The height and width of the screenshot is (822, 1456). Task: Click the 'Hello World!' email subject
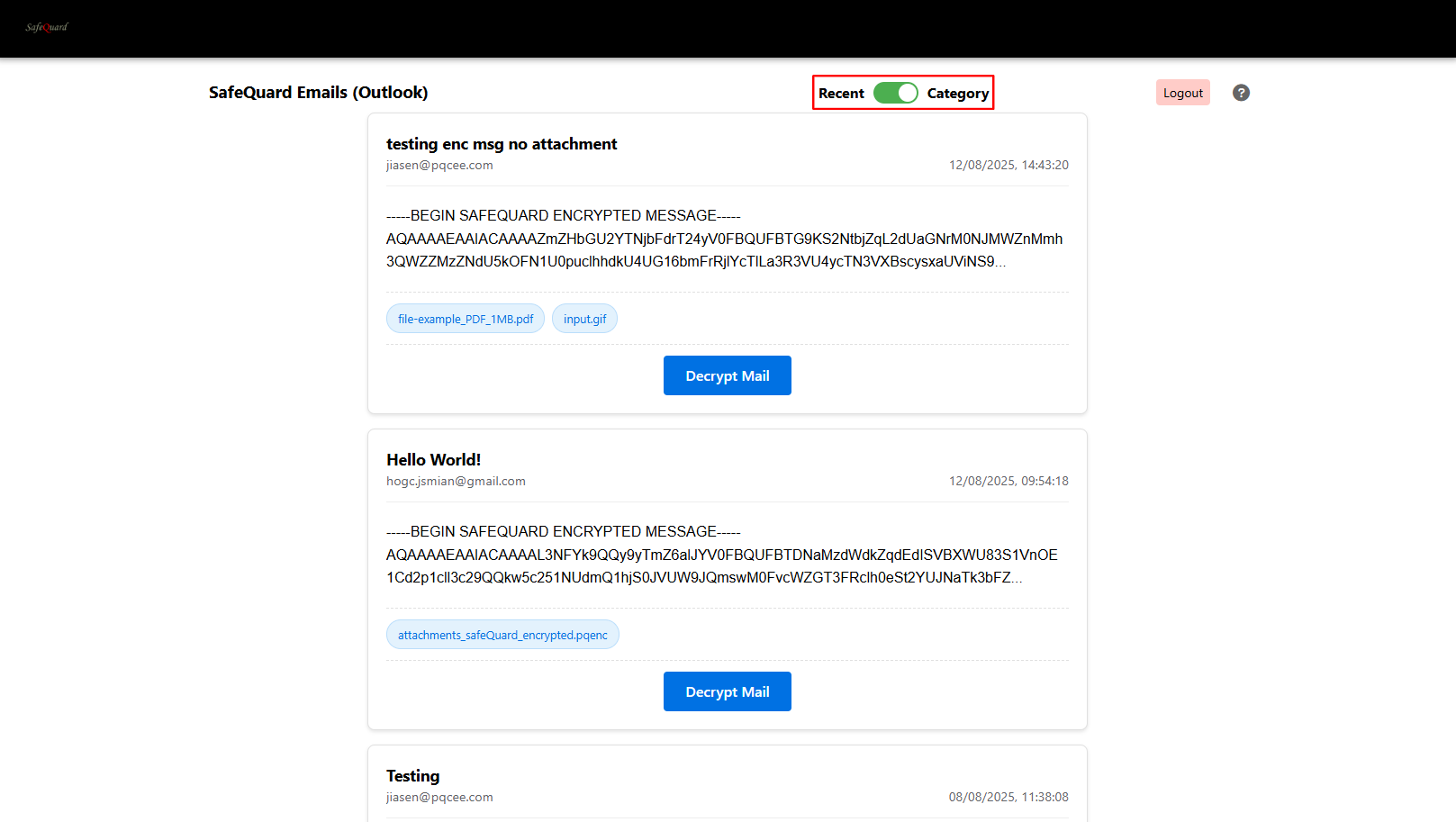tap(433, 460)
